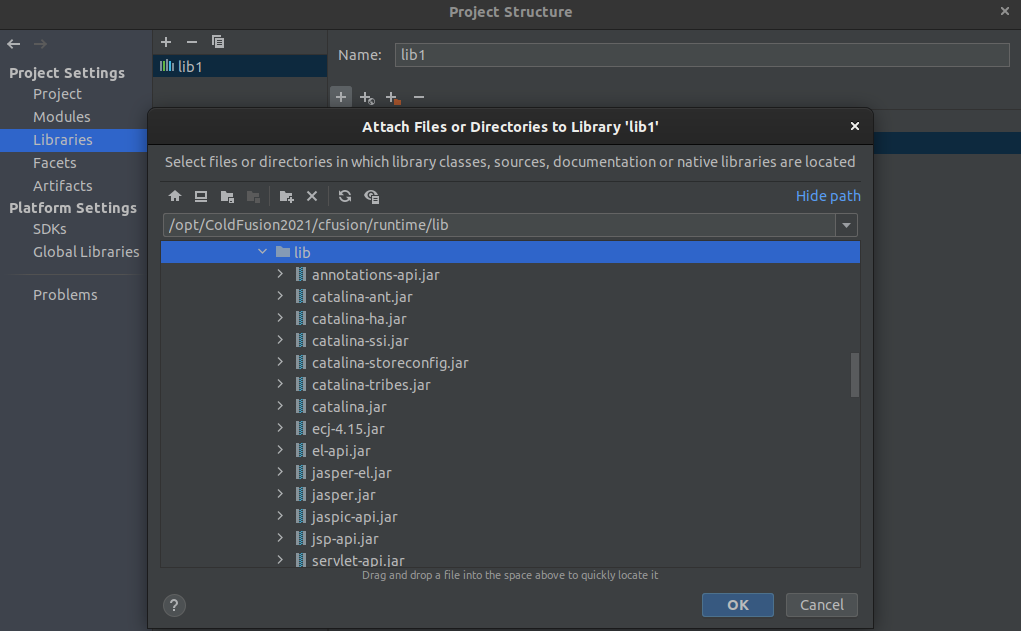Navigate forward with the right arrow
Image resolution: width=1021 pixels, height=631 pixels.
(x=40, y=44)
